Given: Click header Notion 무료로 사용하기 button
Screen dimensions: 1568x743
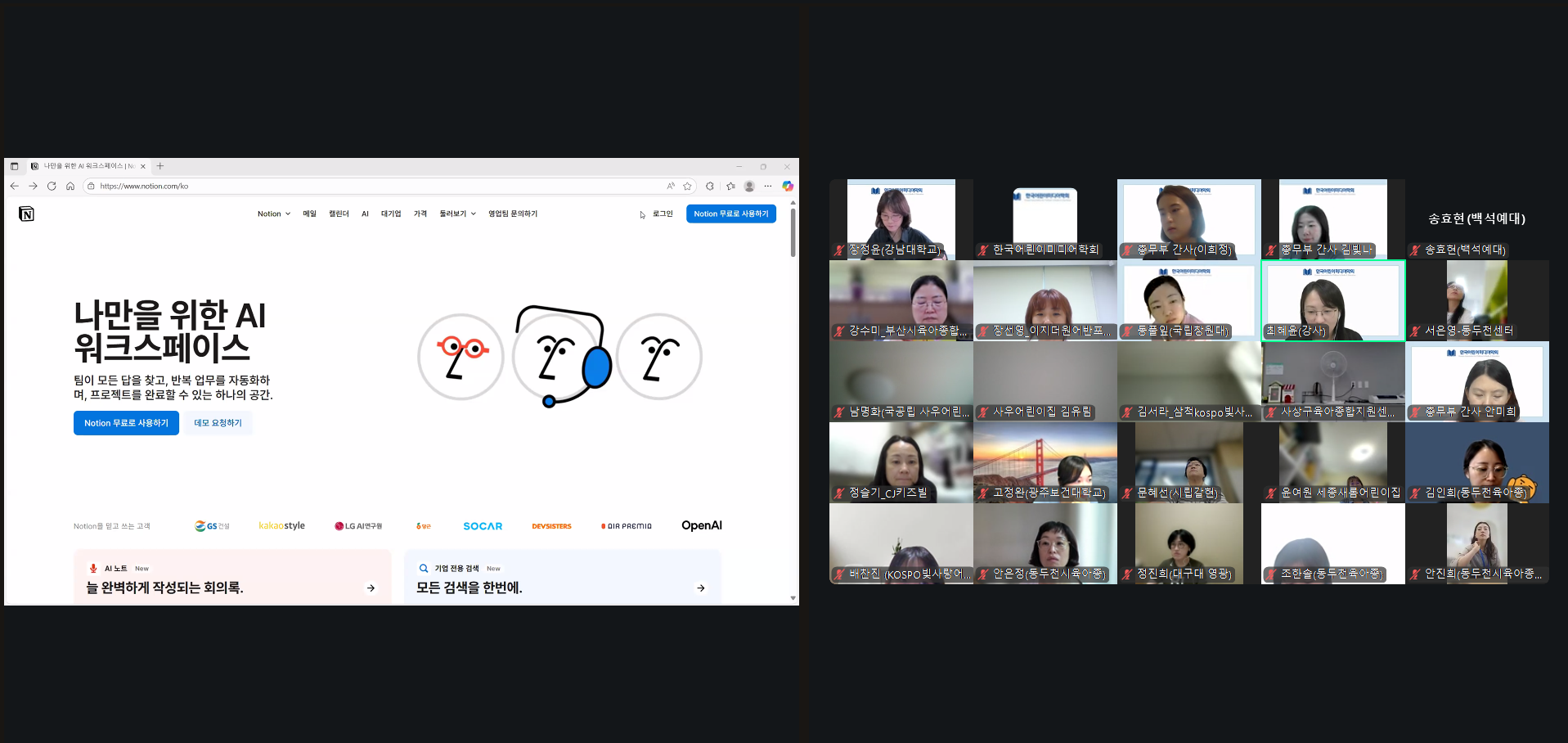Looking at the screenshot, I should point(731,214).
